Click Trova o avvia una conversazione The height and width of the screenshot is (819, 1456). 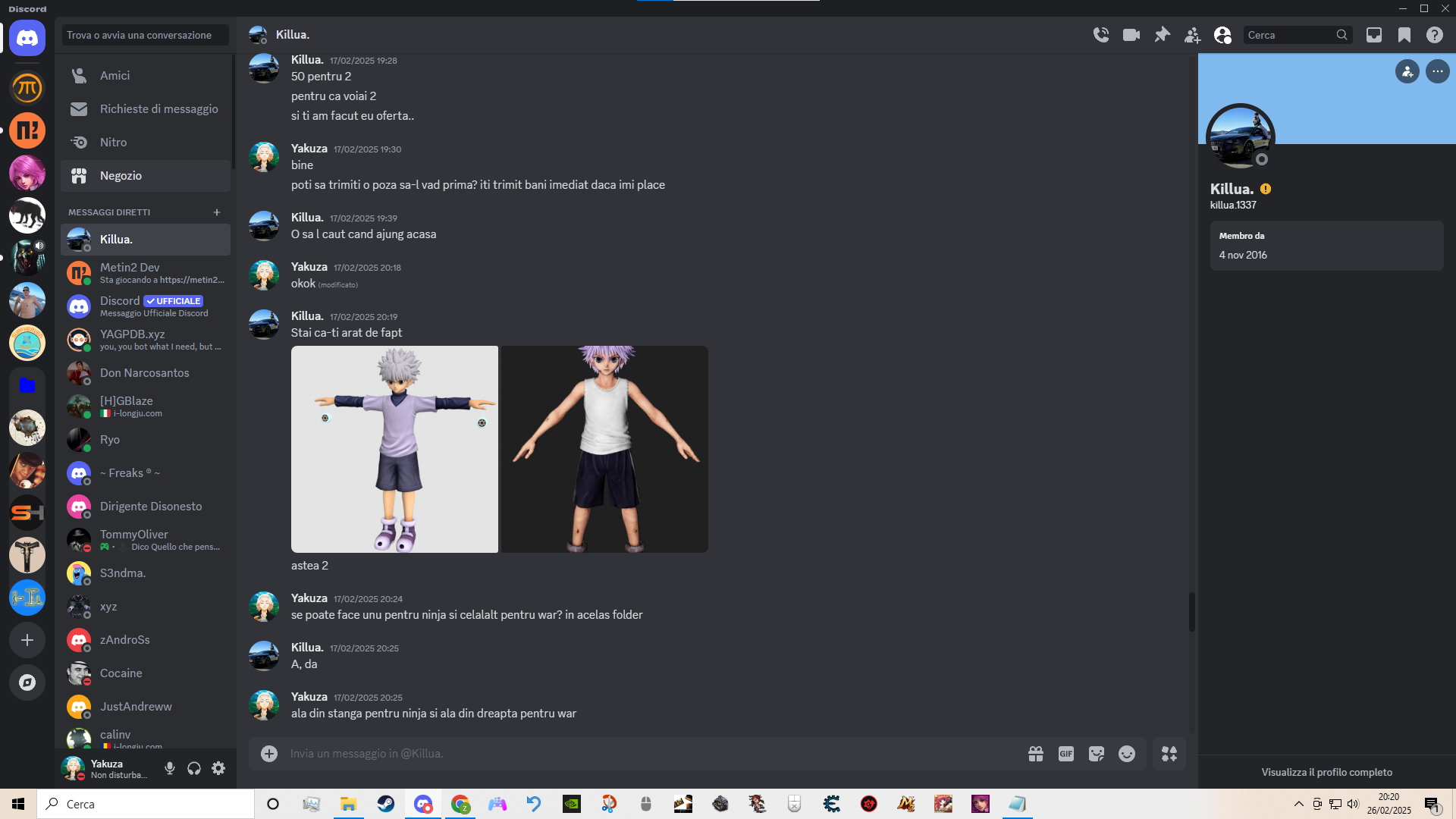point(145,35)
